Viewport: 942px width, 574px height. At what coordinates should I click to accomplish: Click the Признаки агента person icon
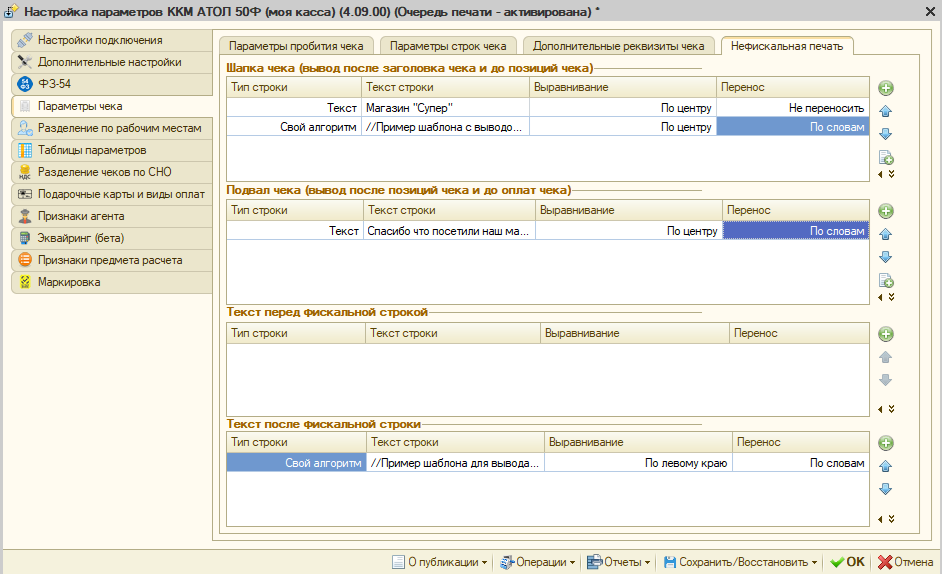click(25, 216)
